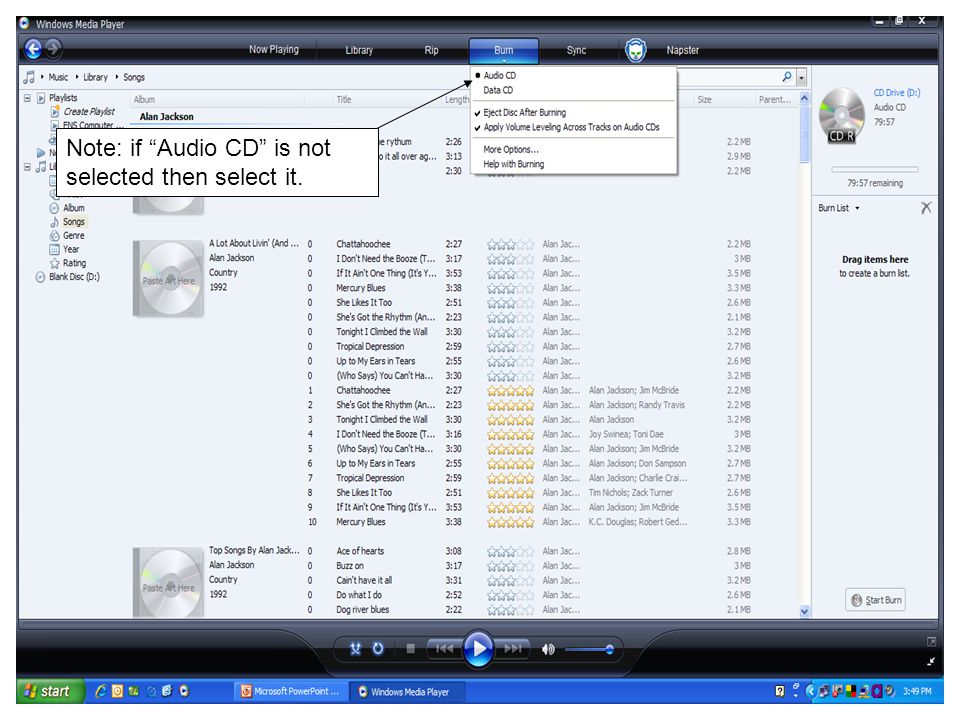
Task: Collapse the Library tree node
Action: pos(27,167)
